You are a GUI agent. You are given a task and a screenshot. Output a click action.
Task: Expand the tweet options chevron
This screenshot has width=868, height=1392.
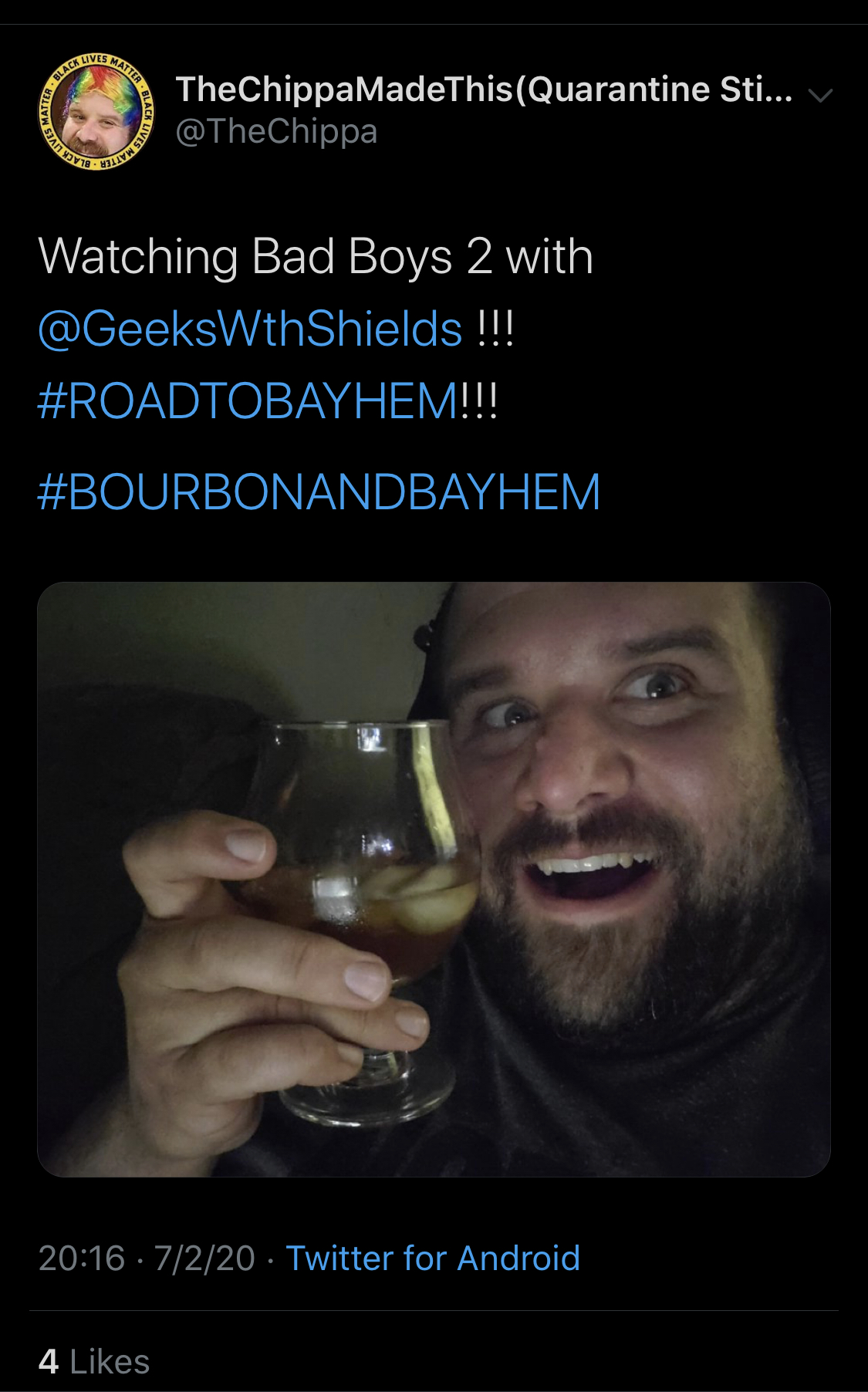(820, 96)
